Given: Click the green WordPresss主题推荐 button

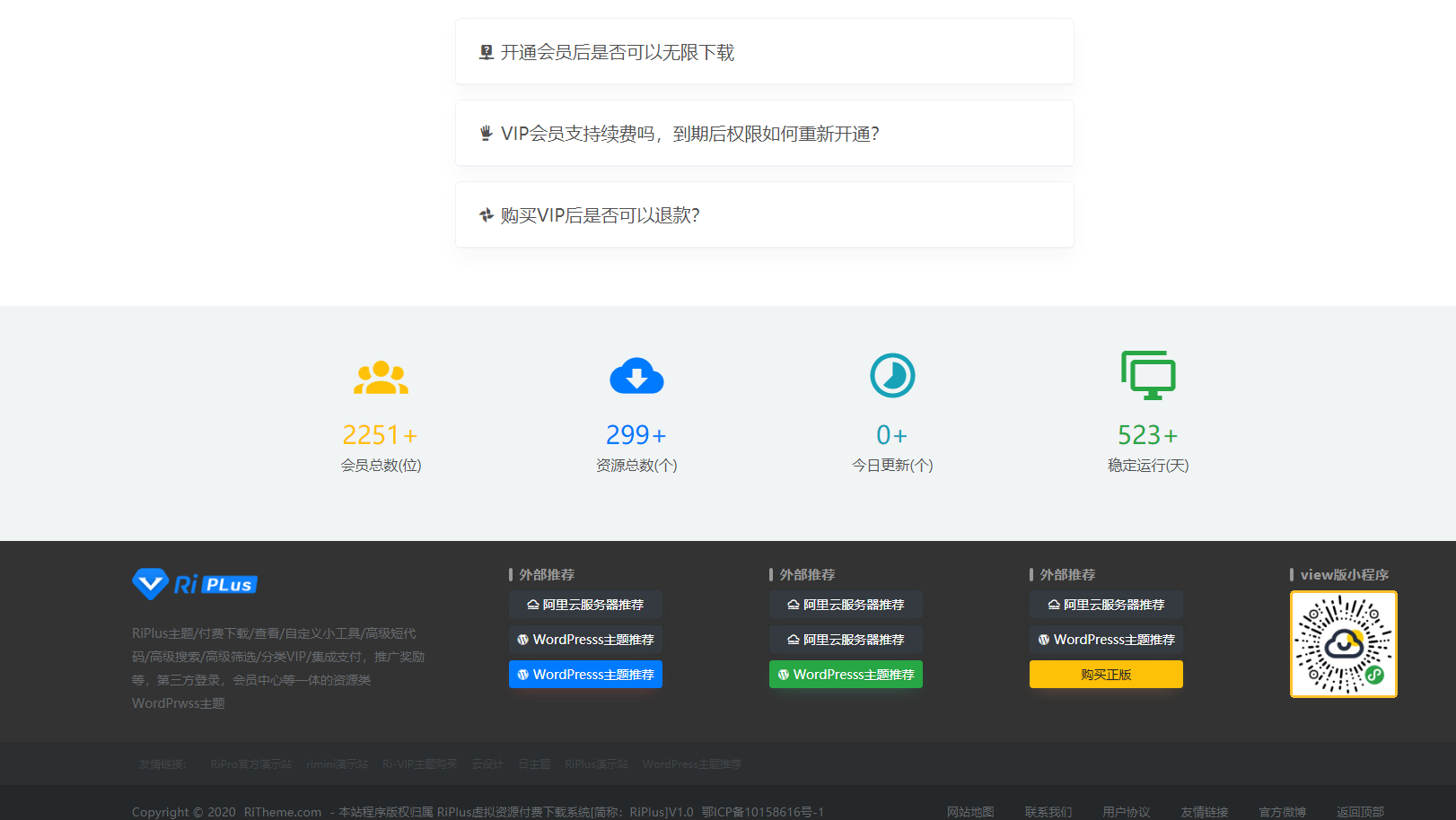Looking at the screenshot, I should pyautogui.click(x=846, y=675).
